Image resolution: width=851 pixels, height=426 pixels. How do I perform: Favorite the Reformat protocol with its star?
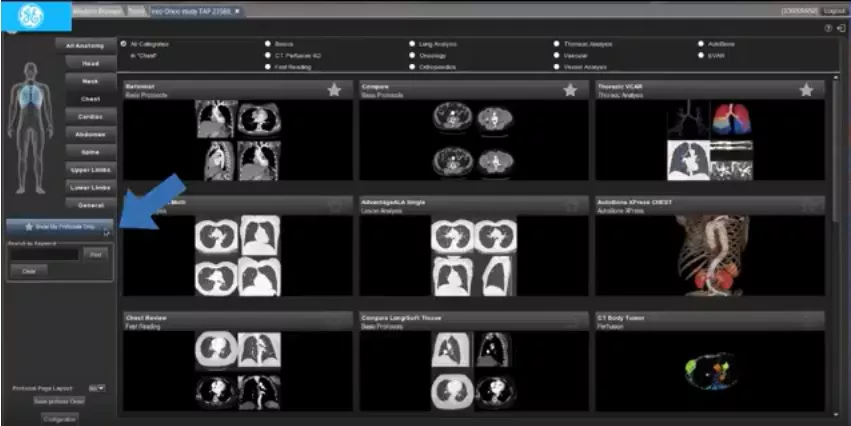point(334,90)
